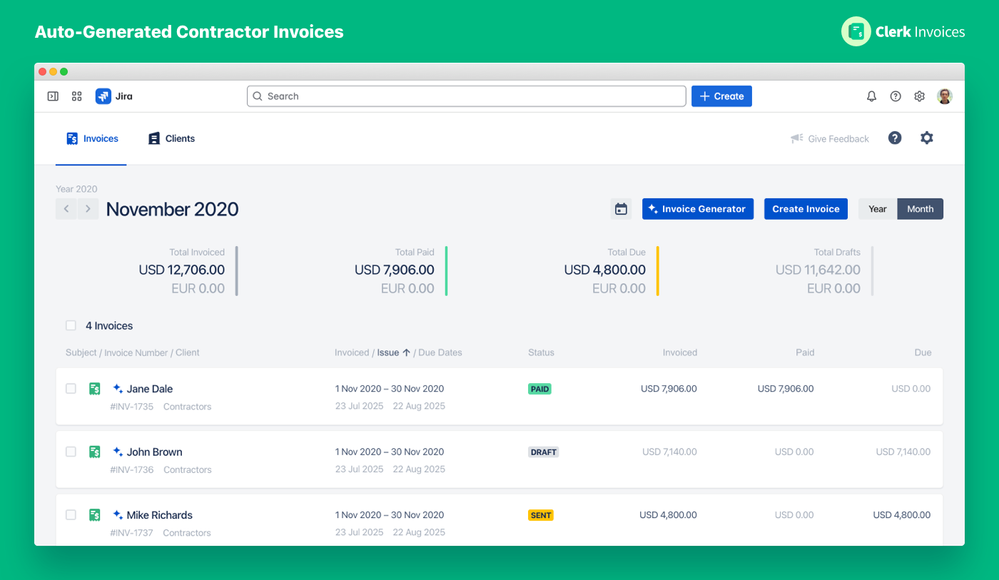The width and height of the screenshot is (999, 580).
Task: Advance to the next month with the right chevron
Action: pos(88,209)
